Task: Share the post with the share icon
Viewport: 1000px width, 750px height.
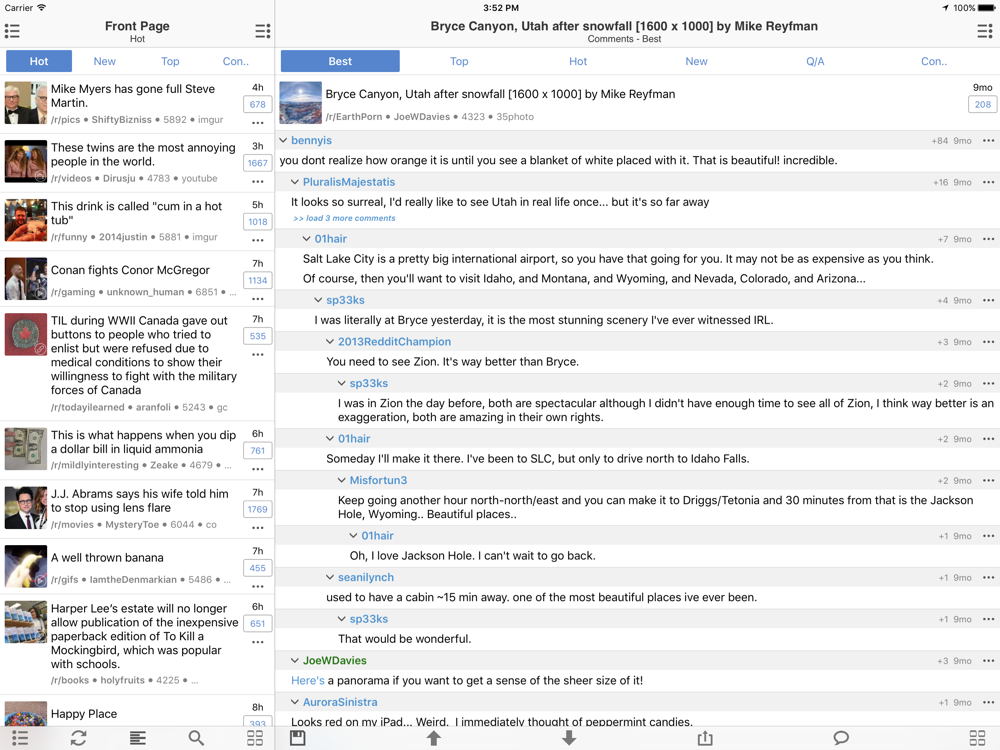Action: (705, 738)
